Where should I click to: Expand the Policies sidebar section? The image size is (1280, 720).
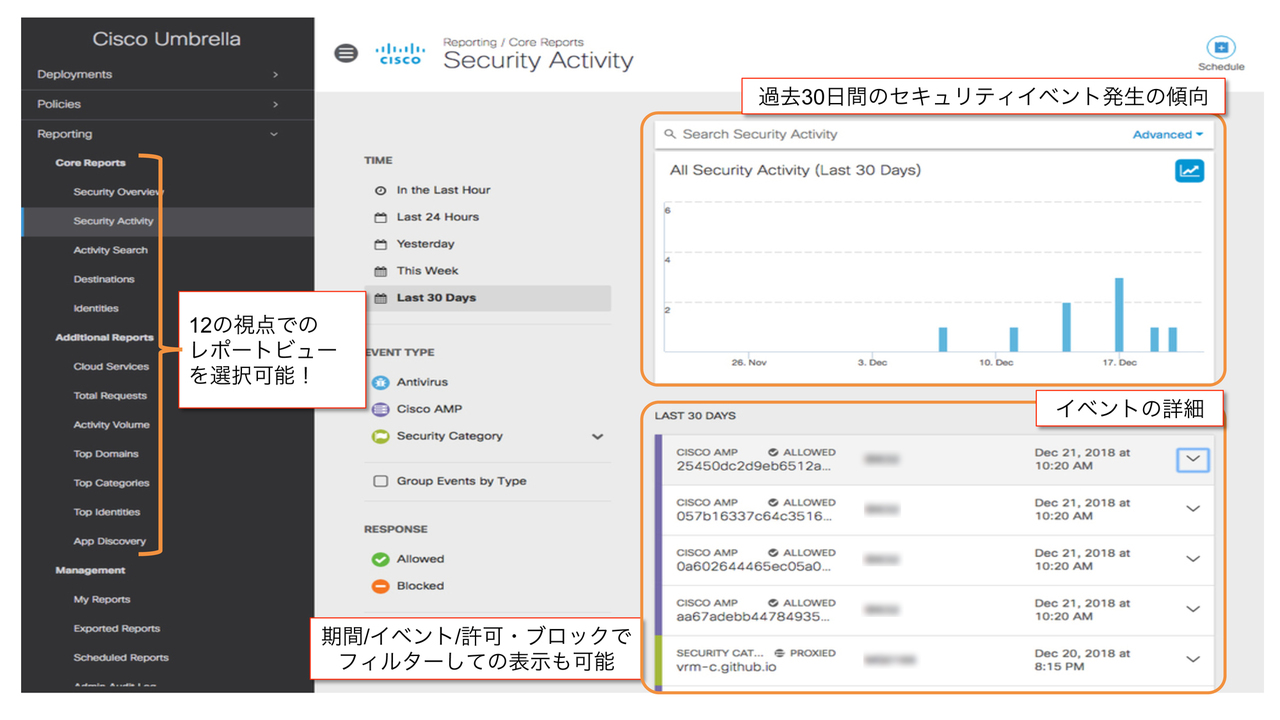click(167, 104)
